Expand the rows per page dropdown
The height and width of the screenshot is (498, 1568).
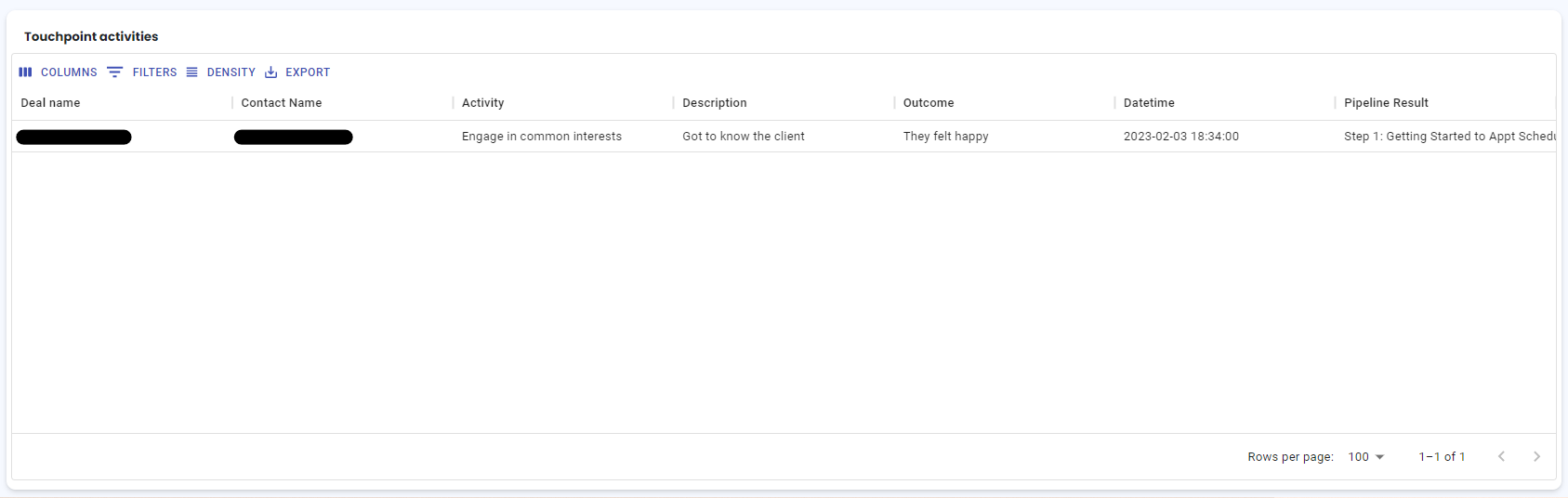(1365, 457)
